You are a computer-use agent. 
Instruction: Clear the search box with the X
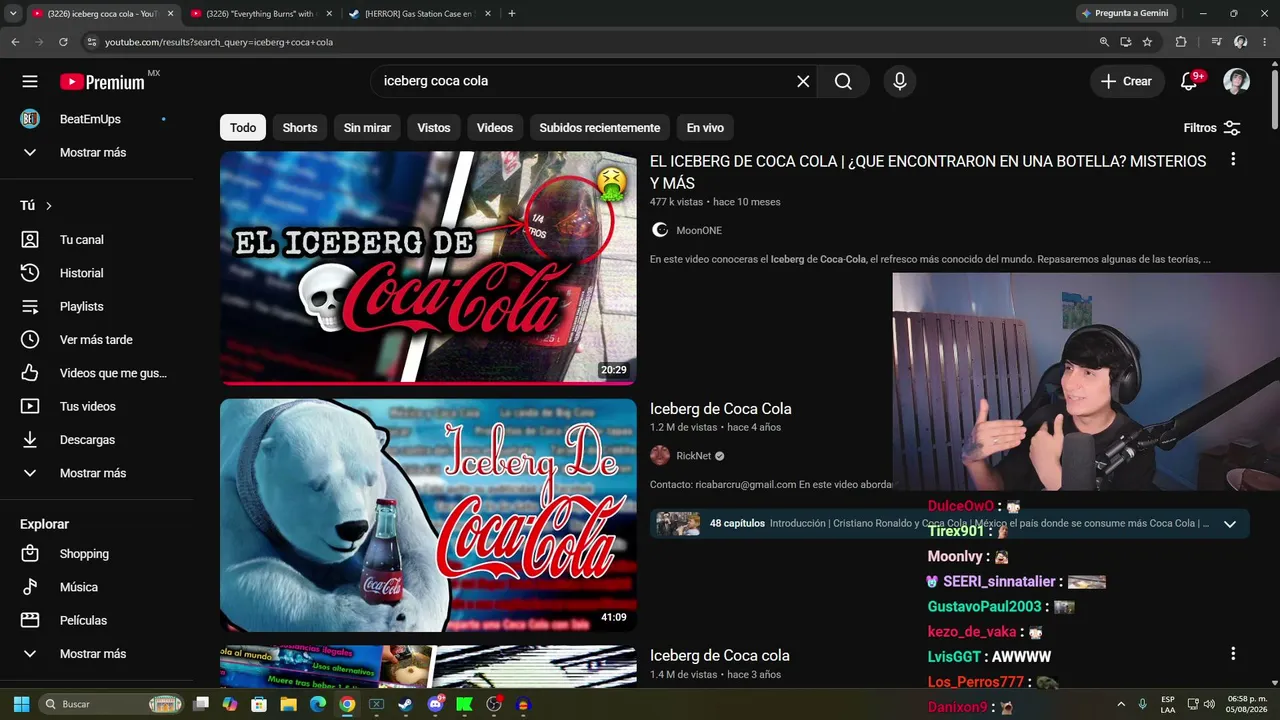(x=803, y=81)
